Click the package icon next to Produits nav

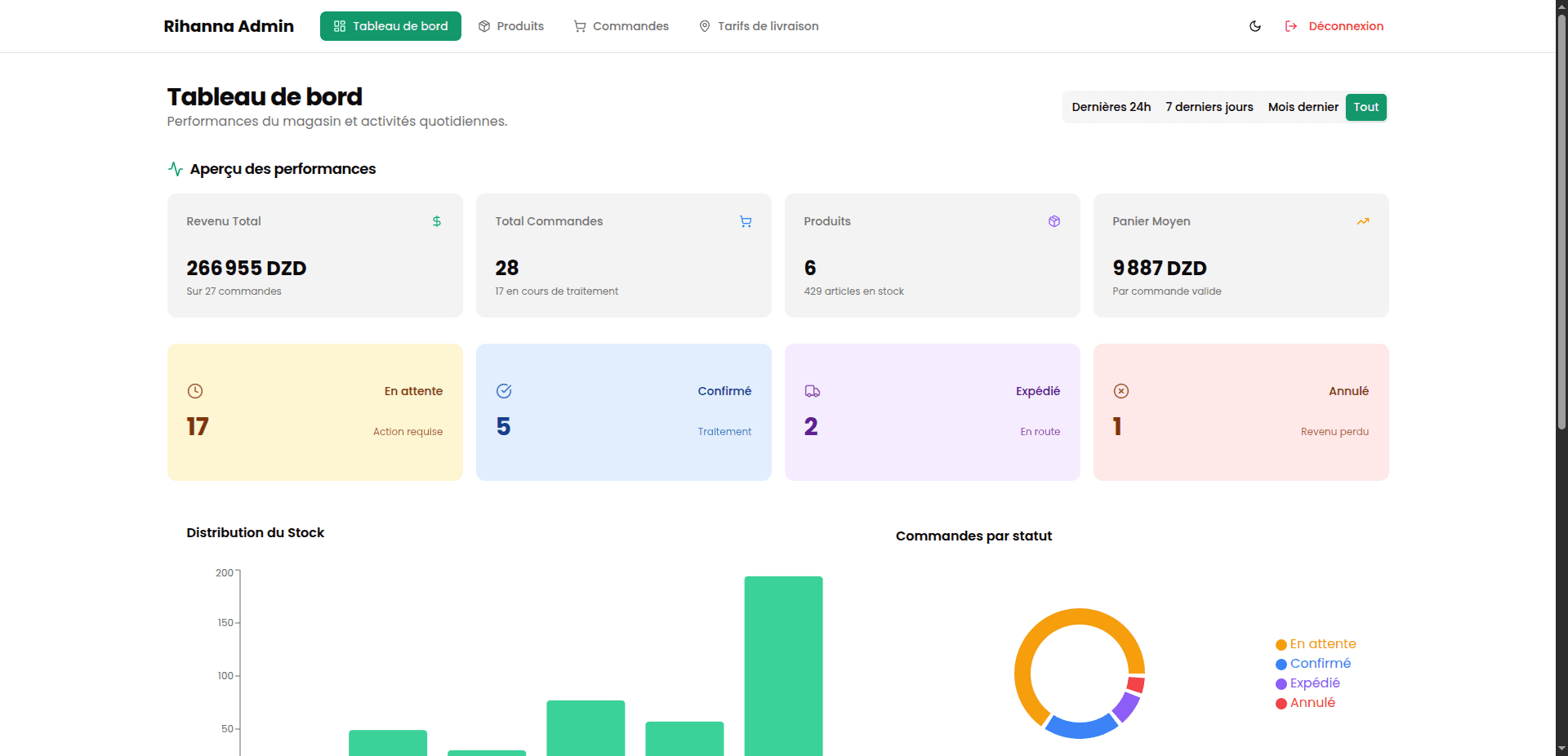pyautogui.click(x=484, y=26)
